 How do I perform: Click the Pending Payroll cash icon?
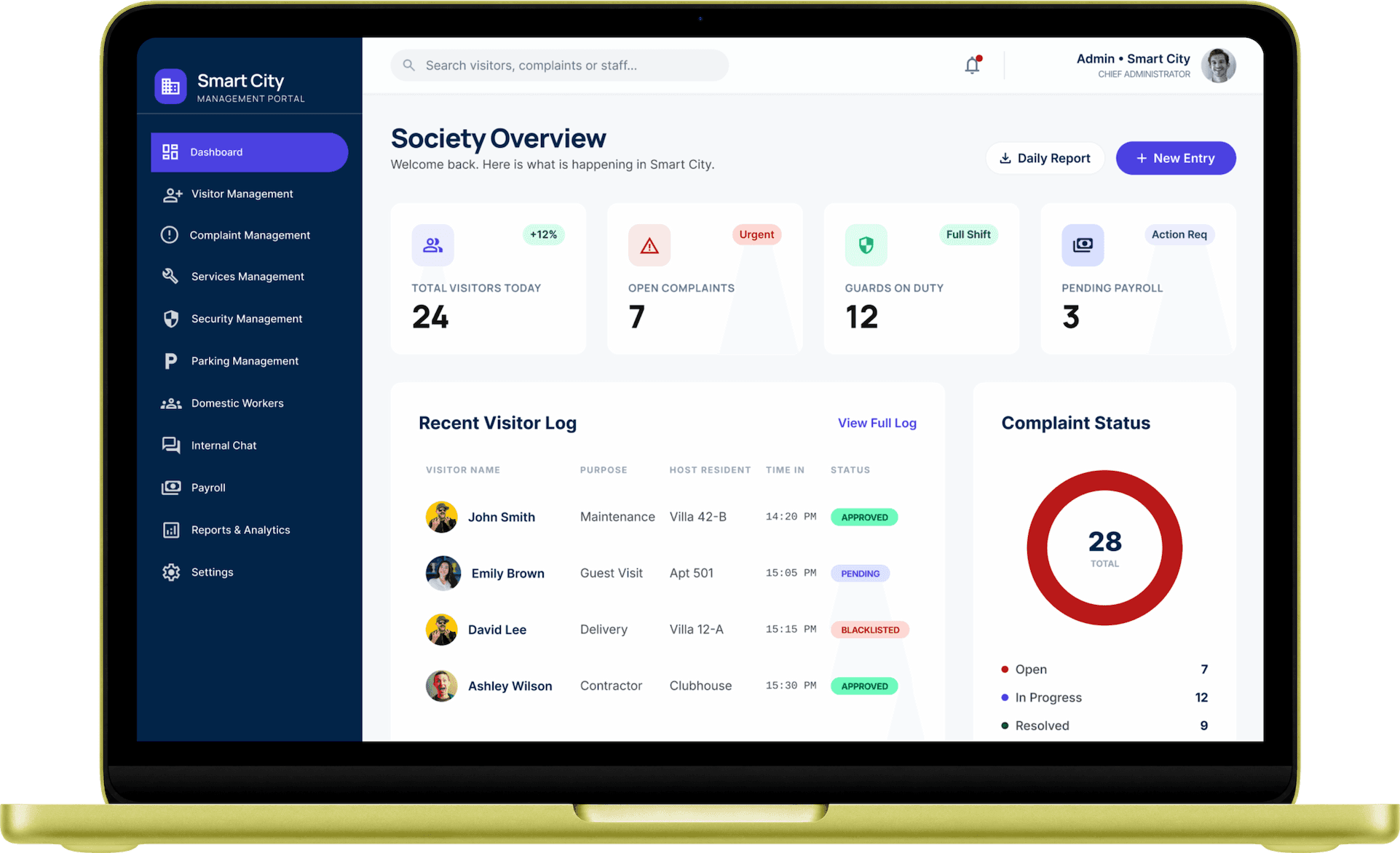coord(1082,245)
